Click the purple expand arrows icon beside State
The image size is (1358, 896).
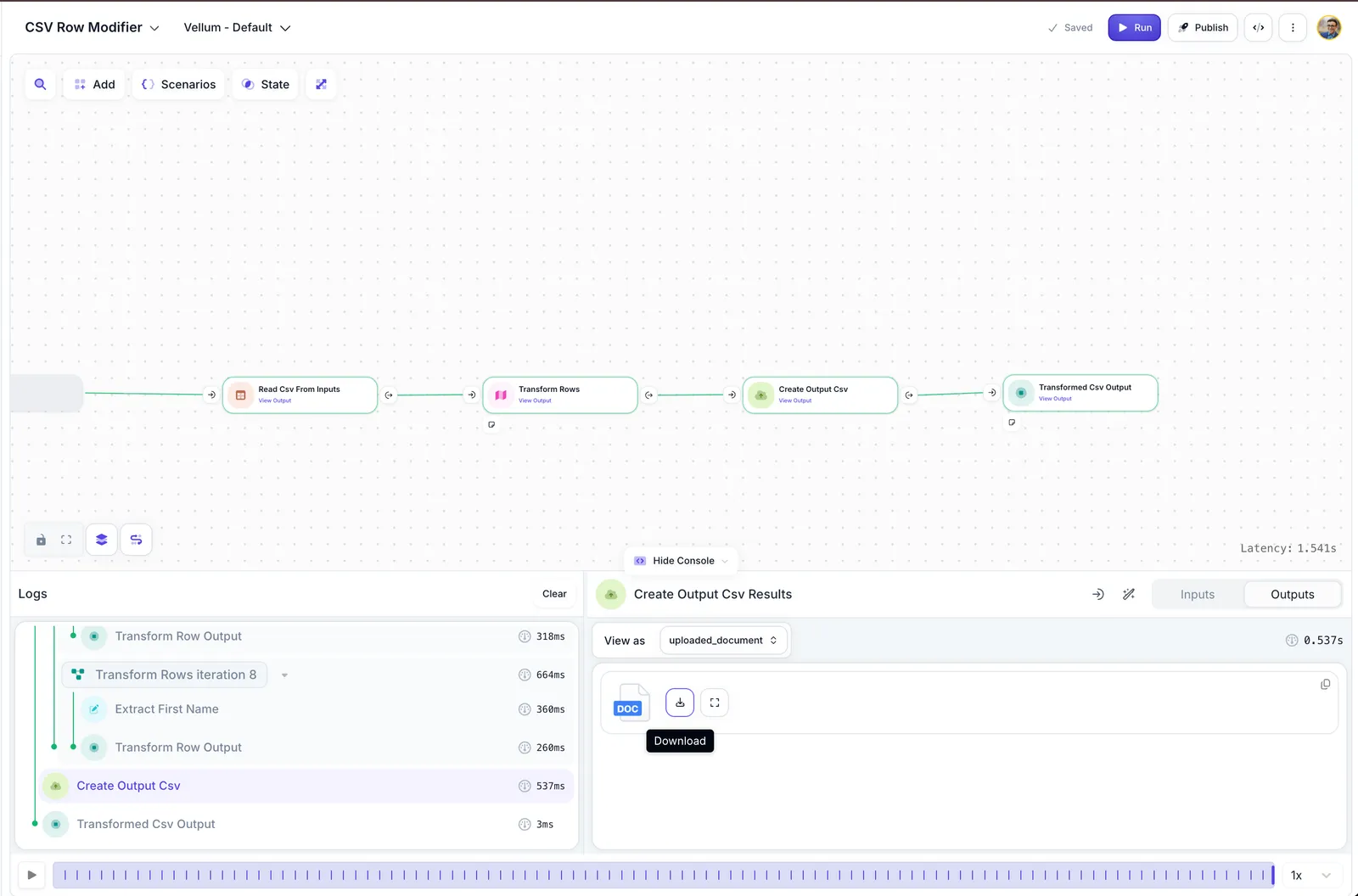321,84
